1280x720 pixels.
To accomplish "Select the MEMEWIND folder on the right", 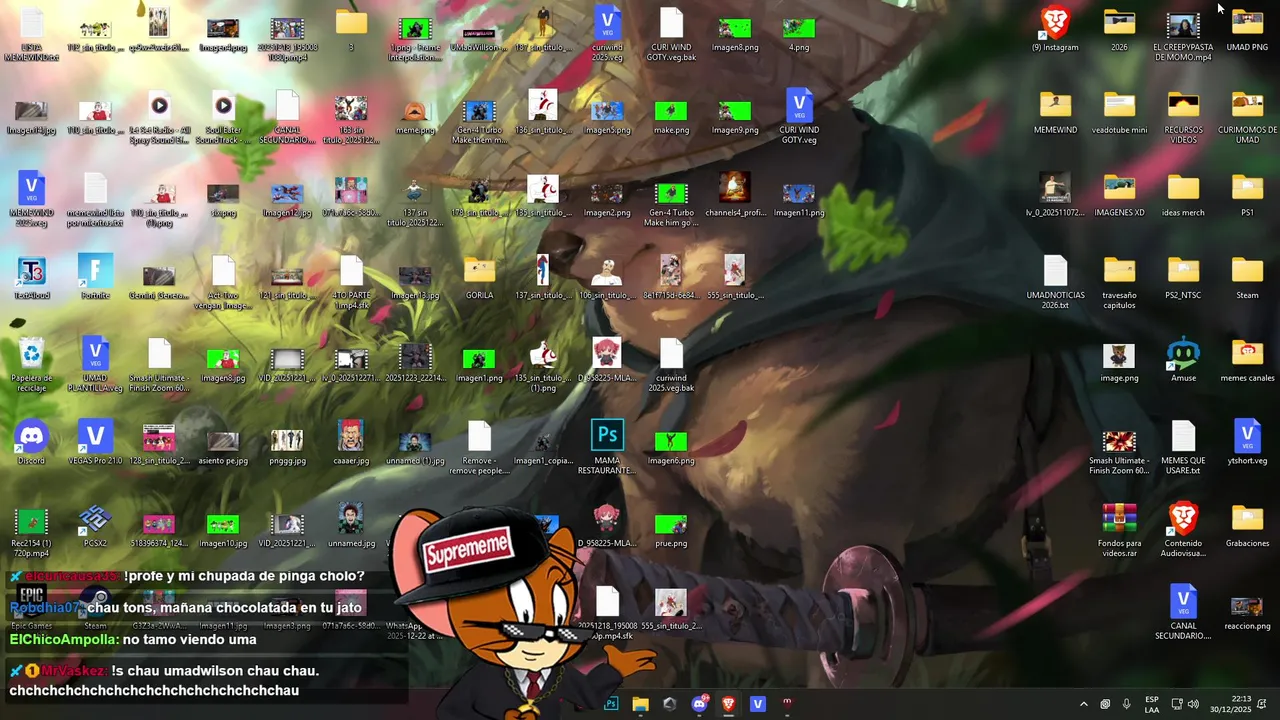I will pos(1055,112).
